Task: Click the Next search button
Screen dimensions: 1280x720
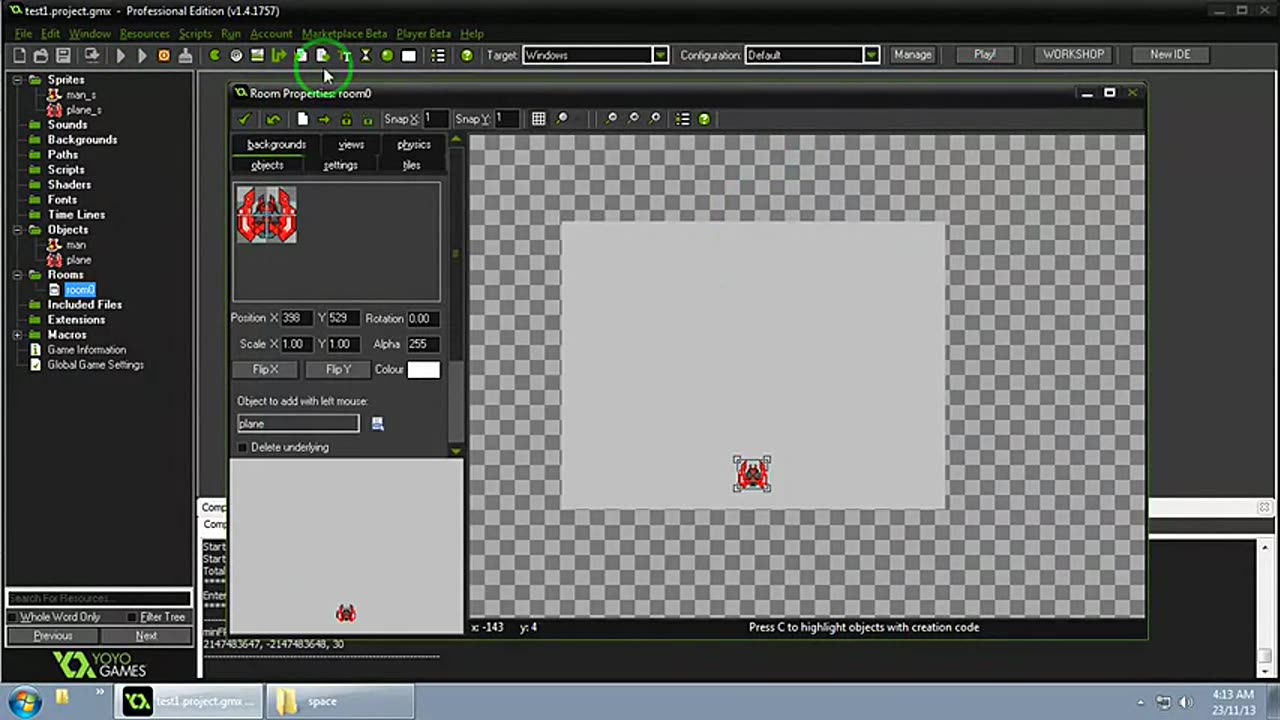Action: (x=146, y=636)
